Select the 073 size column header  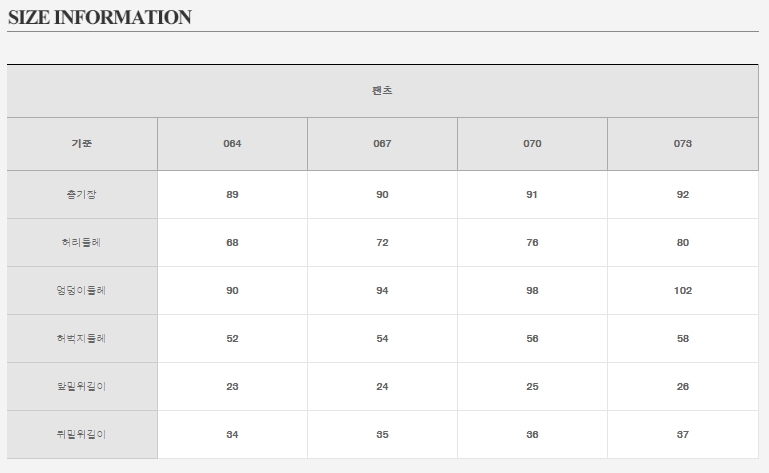point(683,144)
